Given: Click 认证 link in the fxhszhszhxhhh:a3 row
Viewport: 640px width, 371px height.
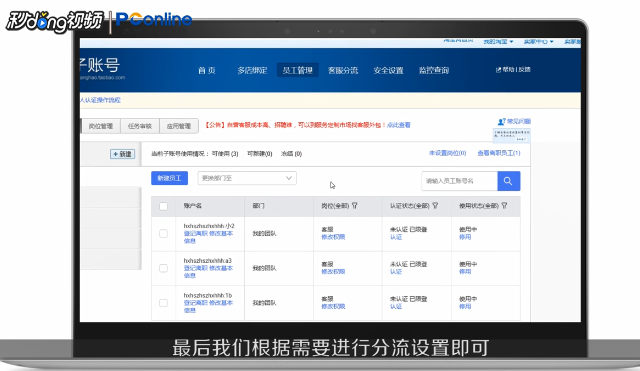Looking at the screenshot, I should click(396, 272).
